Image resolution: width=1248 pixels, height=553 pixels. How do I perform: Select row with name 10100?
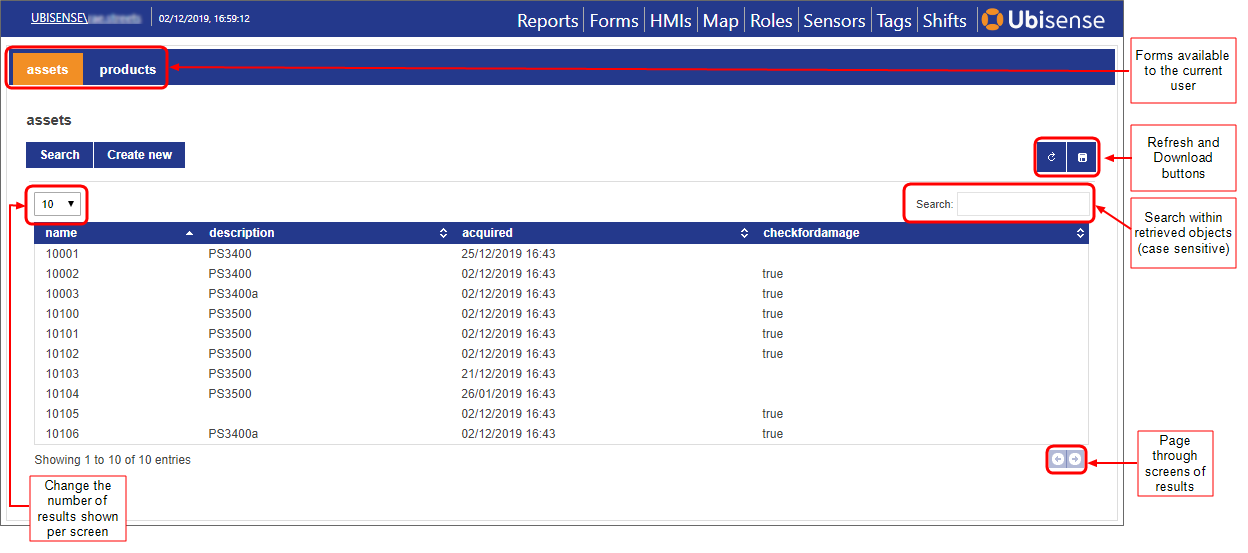(561, 314)
